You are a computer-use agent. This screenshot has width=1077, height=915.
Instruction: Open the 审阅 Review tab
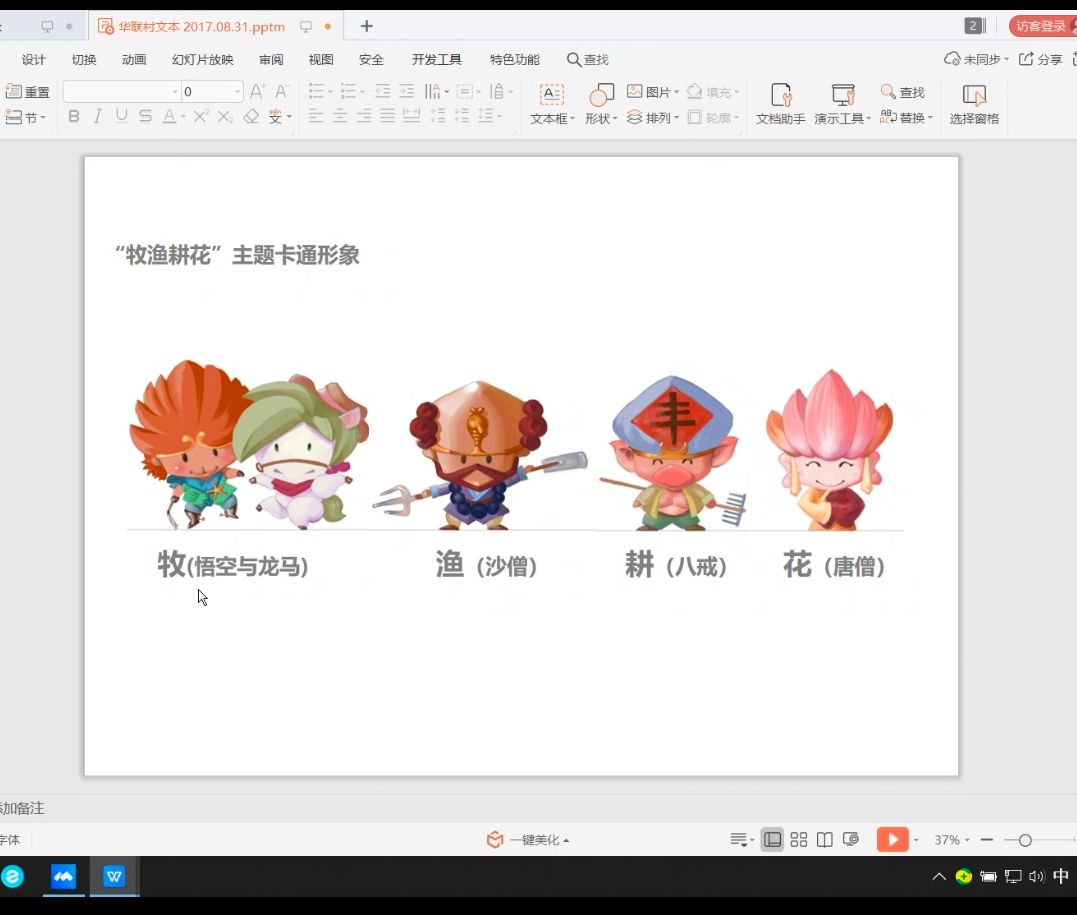271,60
